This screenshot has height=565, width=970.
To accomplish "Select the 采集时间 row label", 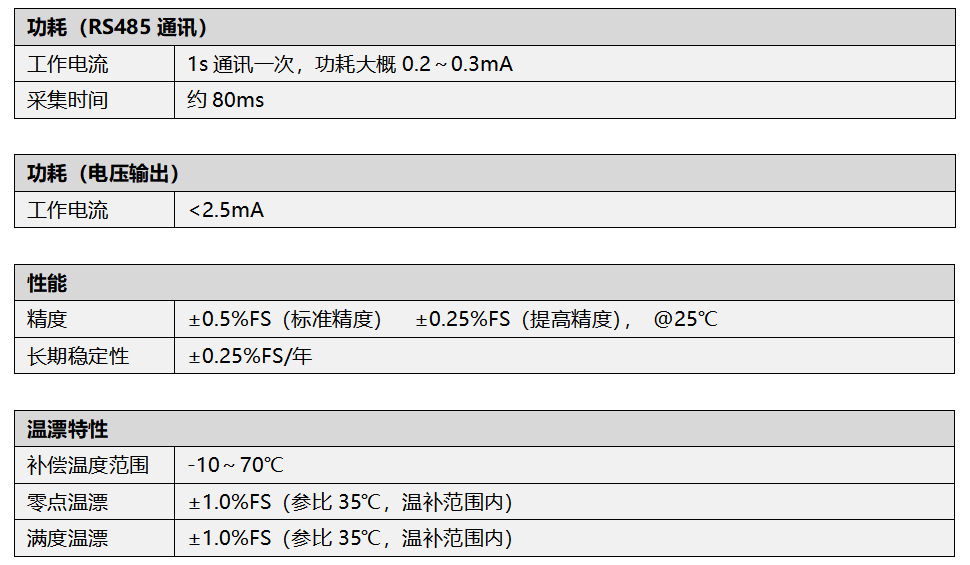I will (x=95, y=100).
